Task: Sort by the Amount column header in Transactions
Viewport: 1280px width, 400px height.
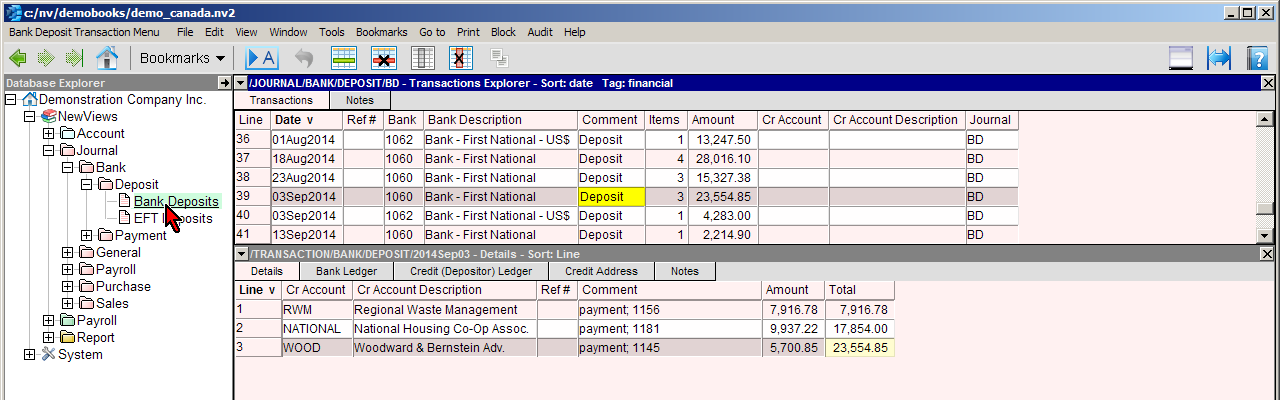Action: coord(712,120)
